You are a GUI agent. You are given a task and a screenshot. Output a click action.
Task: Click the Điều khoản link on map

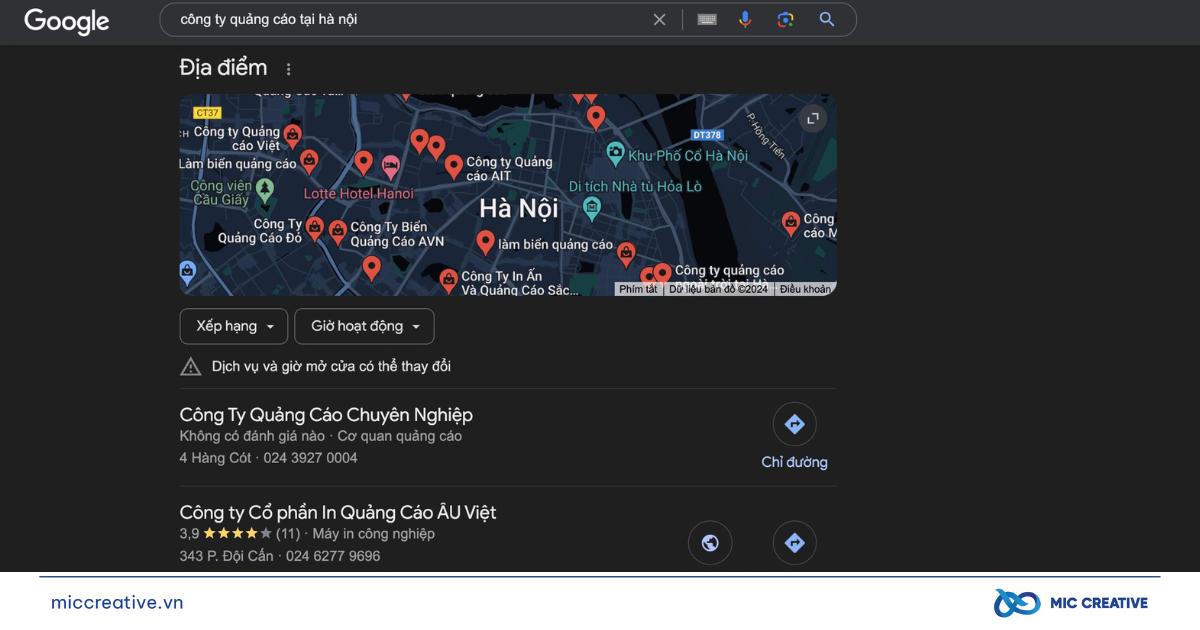[805, 289]
